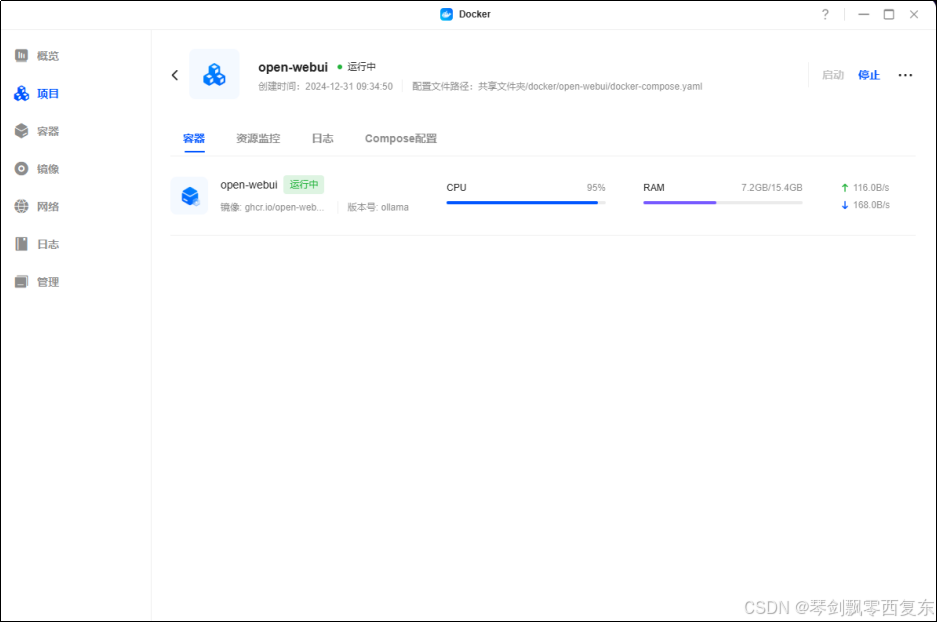The image size is (938, 623).
Task: Click the CPU usage progress bar
Action: tap(526, 203)
